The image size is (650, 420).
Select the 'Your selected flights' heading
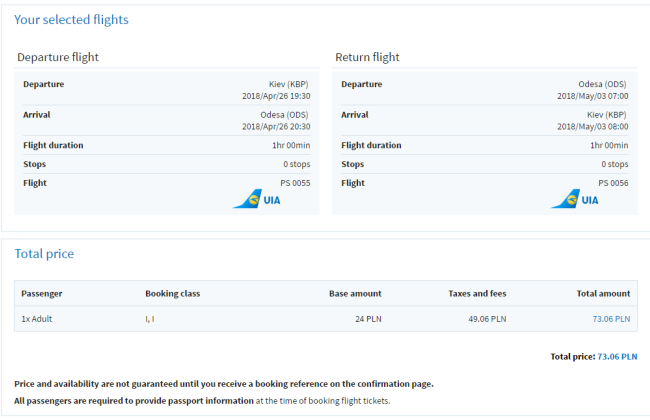pyautogui.click(x=71, y=20)
